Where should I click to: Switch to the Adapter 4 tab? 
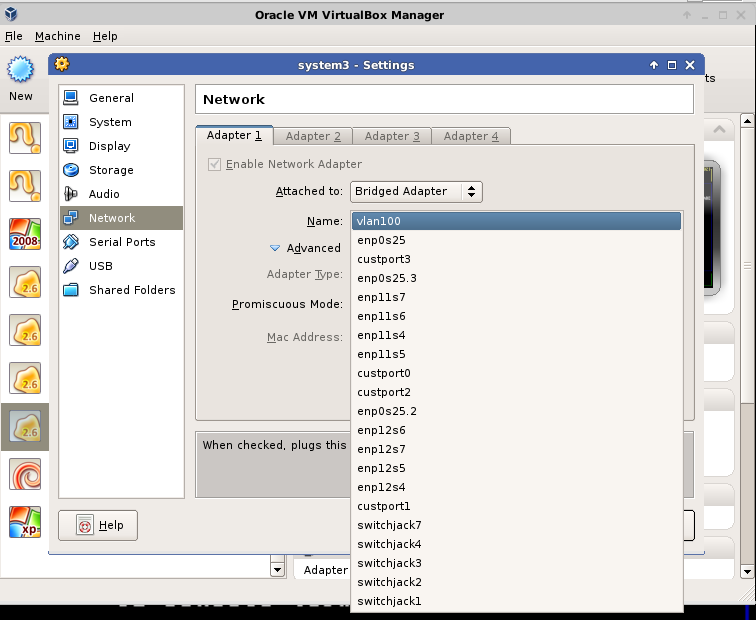pyautogui.click(x=471, y=136)
